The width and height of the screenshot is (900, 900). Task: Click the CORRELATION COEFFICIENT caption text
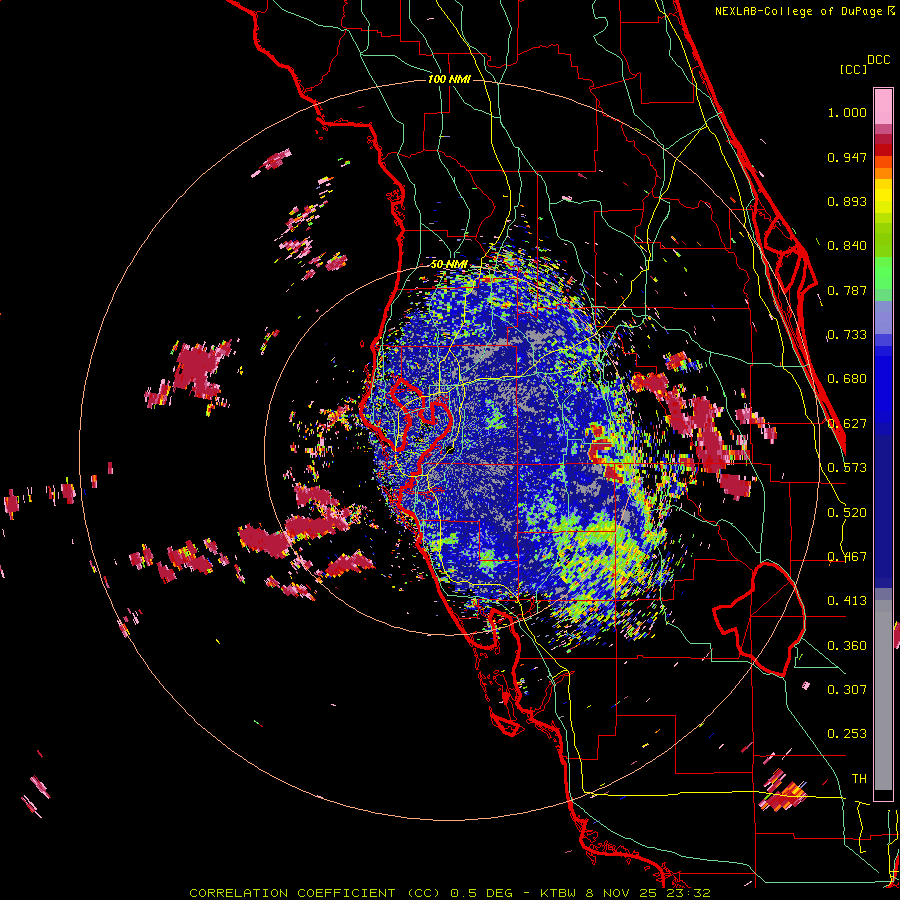[x=292, y=893]
